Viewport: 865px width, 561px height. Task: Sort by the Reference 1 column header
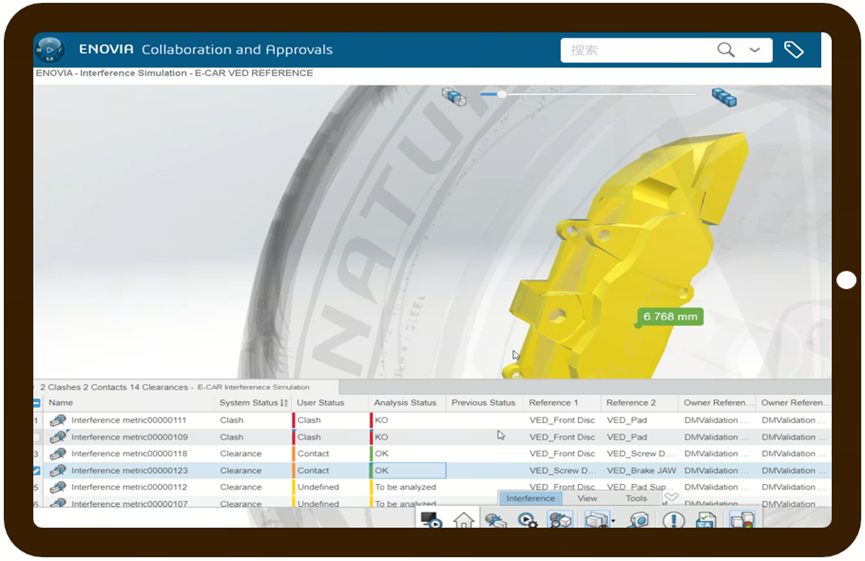click(553, 403)
